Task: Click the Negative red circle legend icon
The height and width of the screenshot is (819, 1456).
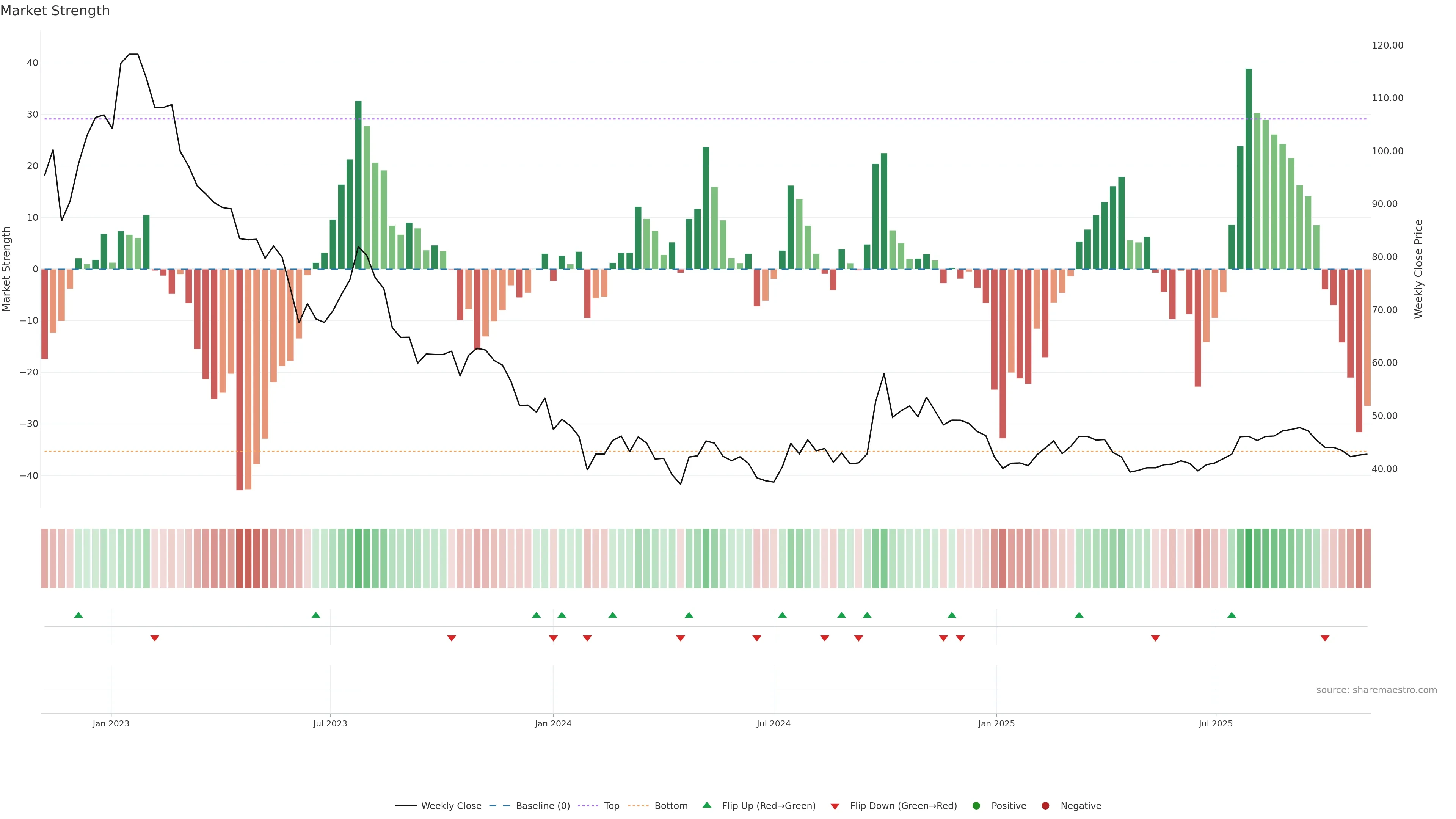Action: 1045,806
